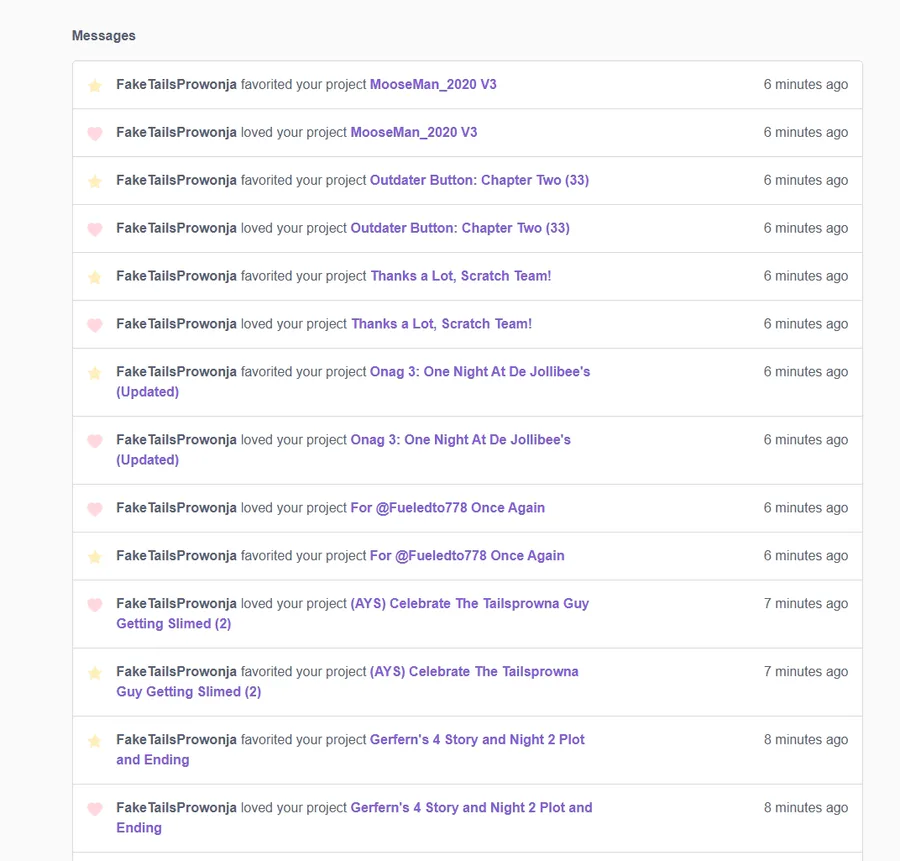900x861 pixels.
Task: Click star icon beside MooseMan_2020 V3 favorite message
Action: pos(95,86)
